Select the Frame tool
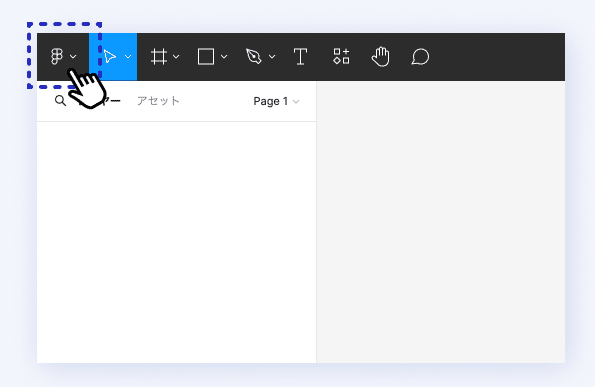595x387 pixels. click(x=159, y=57)
